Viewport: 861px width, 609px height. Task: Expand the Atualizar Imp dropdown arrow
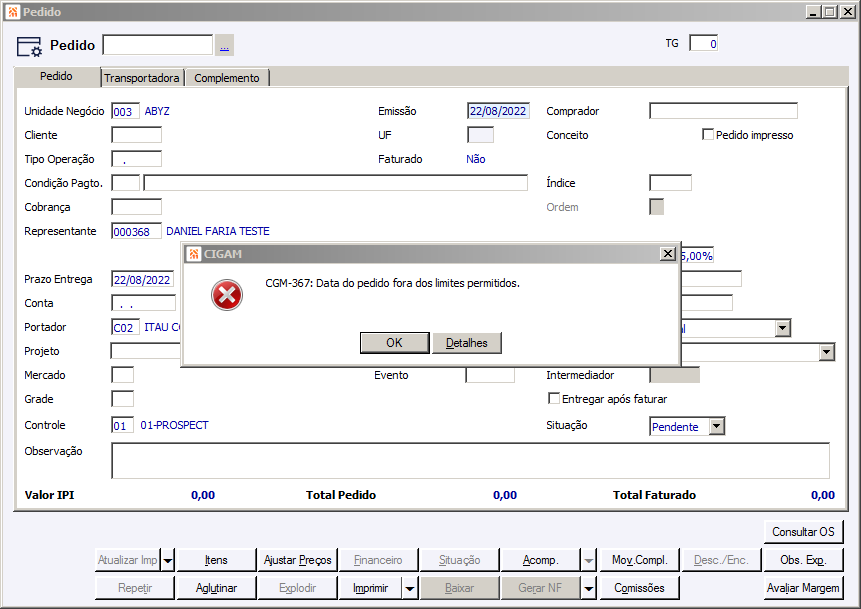(168, 560)
